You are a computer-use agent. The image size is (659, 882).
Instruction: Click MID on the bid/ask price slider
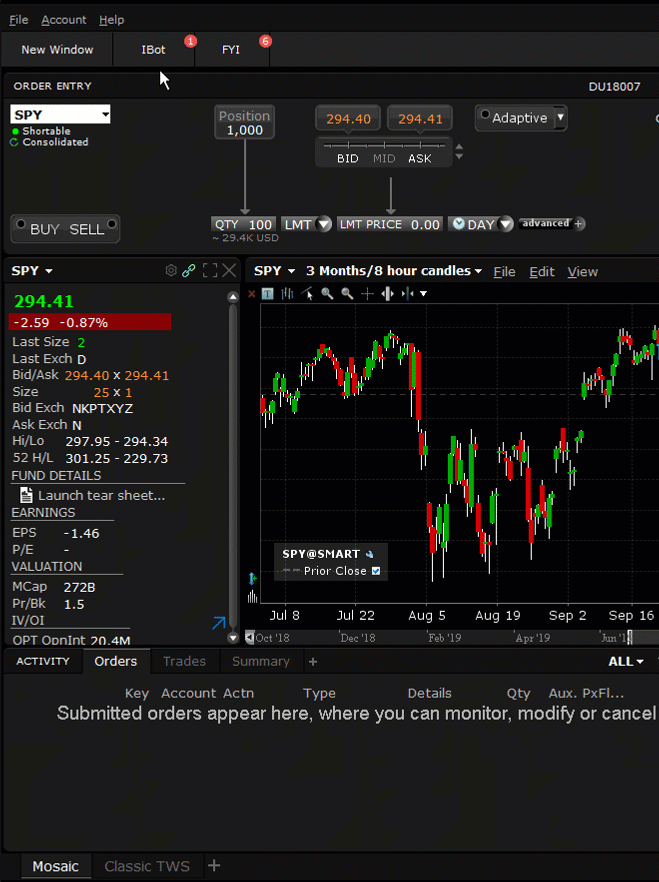pos(384,158)
